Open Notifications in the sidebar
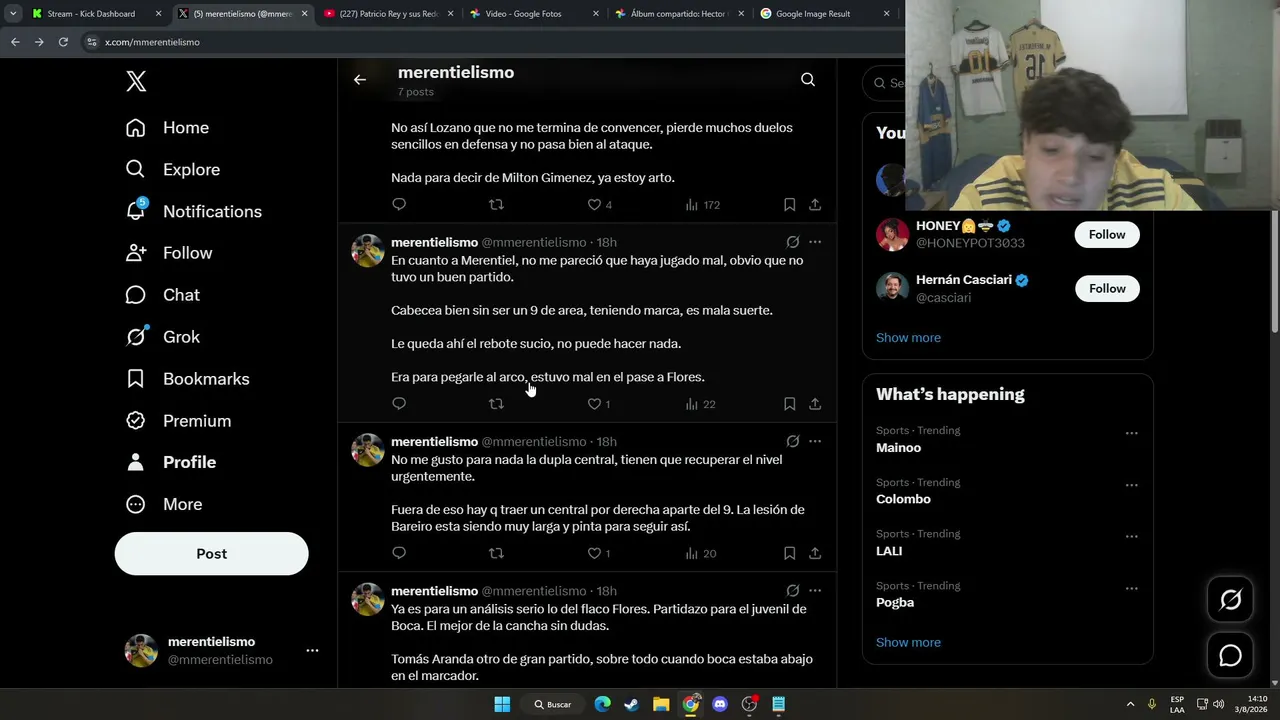The width and height of the screenshot is (1280, 720). pos(193,212)
